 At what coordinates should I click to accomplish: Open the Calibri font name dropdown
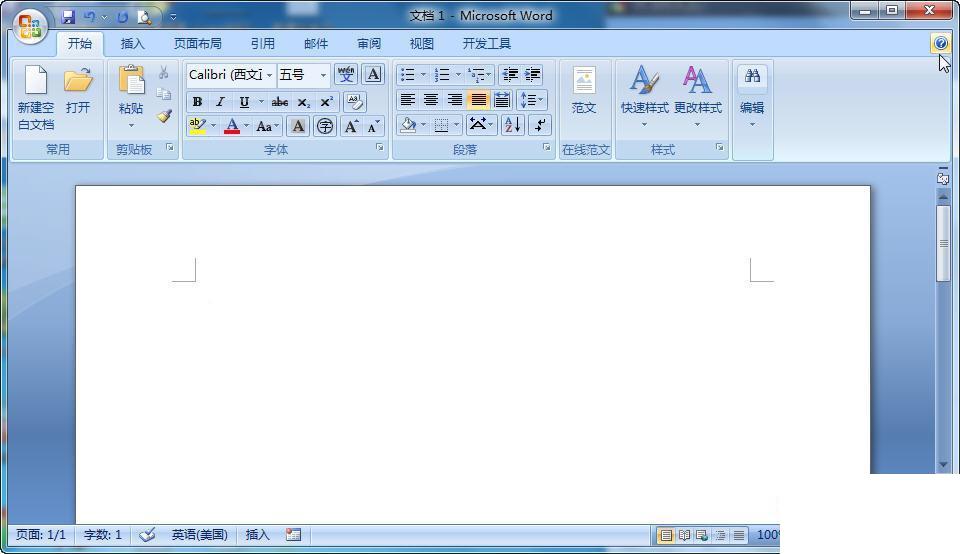click(x=269, y=75)
